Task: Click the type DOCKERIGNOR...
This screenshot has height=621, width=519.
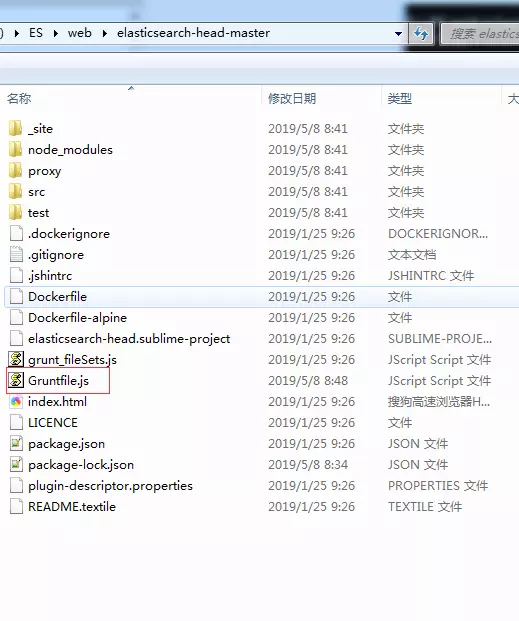Action: 438,234
